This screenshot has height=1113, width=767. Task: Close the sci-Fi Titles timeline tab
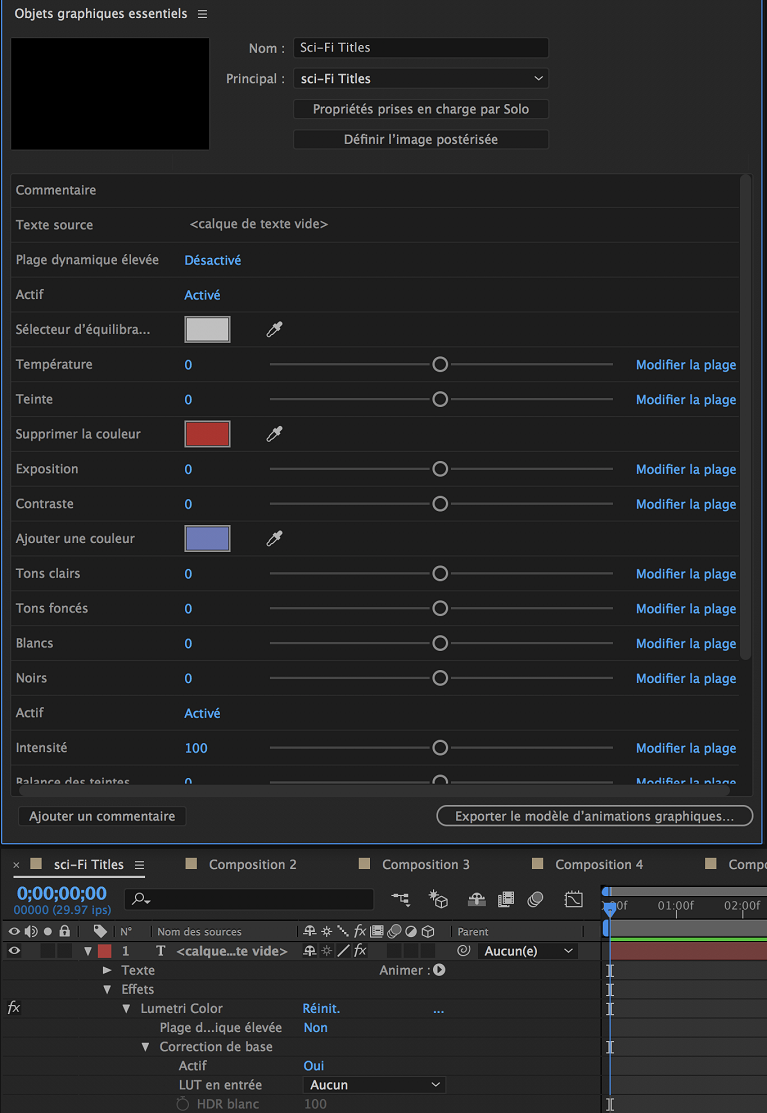click(16, 865)
